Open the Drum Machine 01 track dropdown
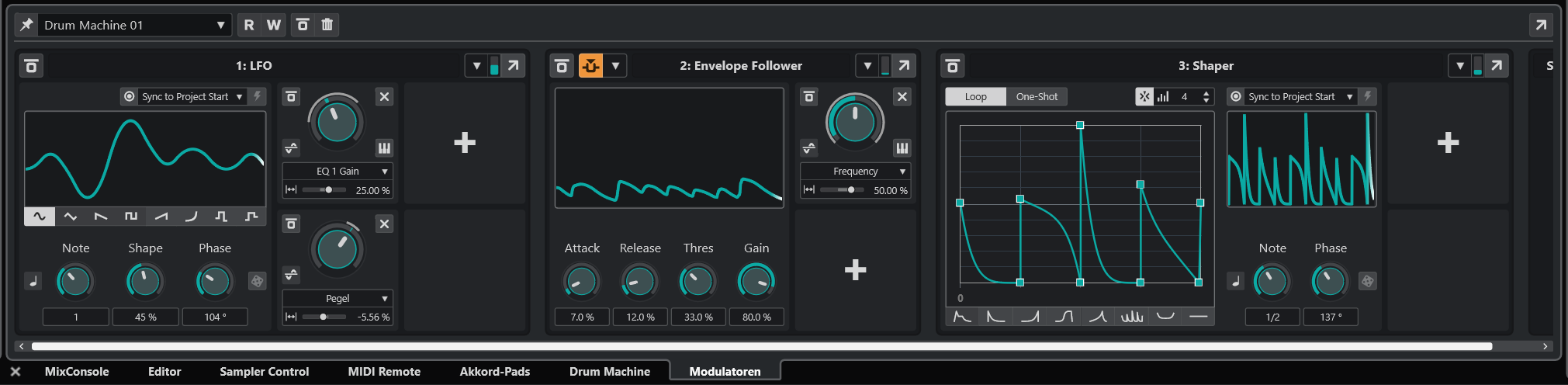 click(x=135, y=25)
